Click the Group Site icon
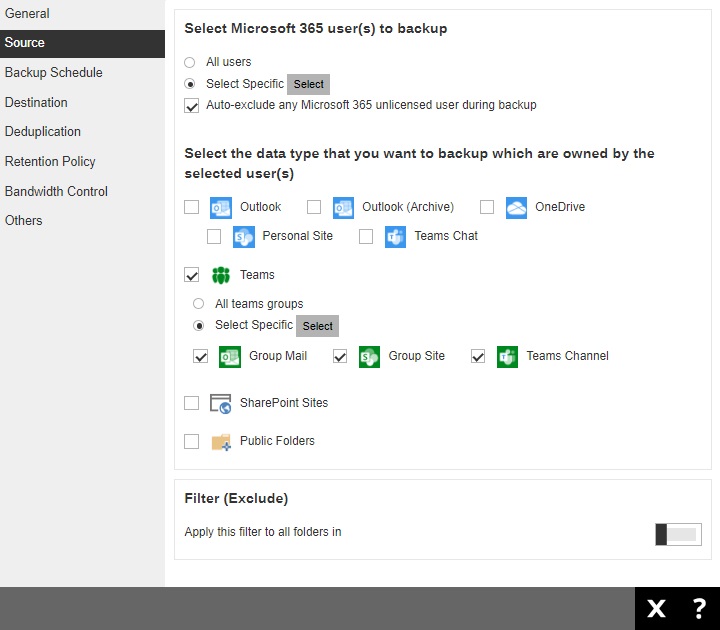This screenshot has height=630, width=720. click(369, 357)
